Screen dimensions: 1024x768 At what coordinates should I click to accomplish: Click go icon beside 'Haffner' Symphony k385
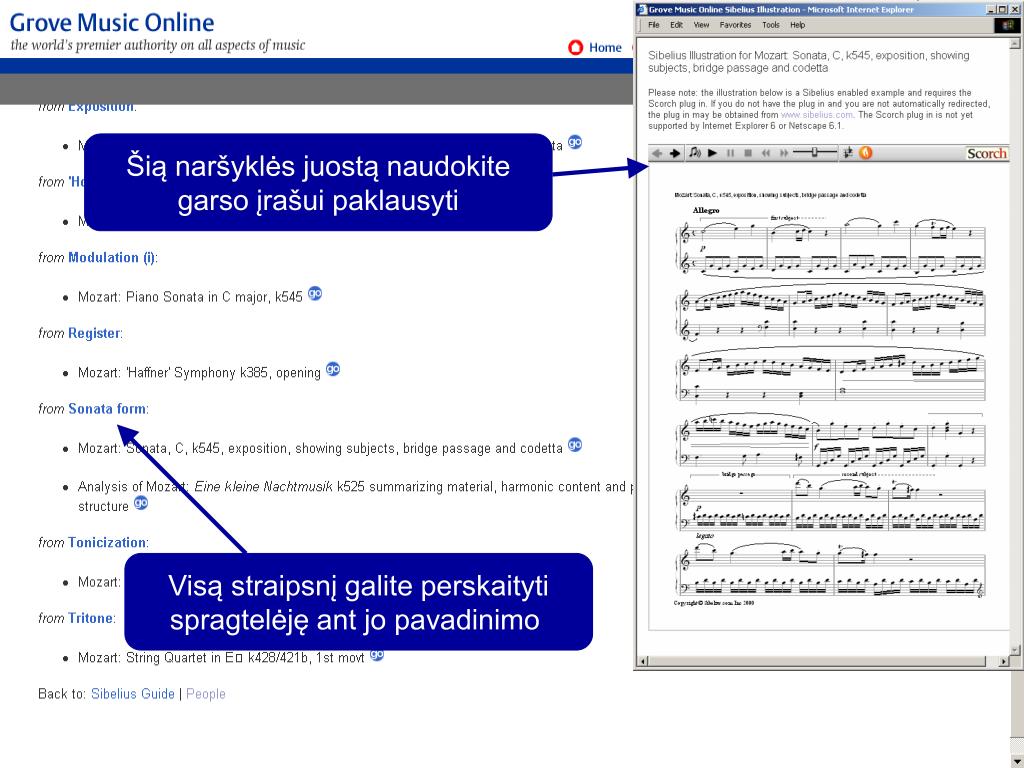pyautogui.click(x=333, y=369)
